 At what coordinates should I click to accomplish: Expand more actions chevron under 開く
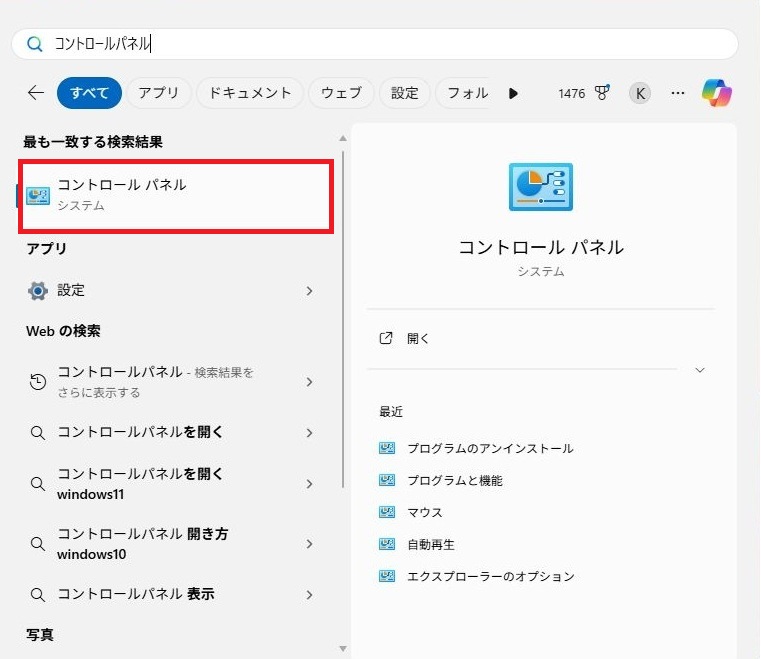click(700, 370)
